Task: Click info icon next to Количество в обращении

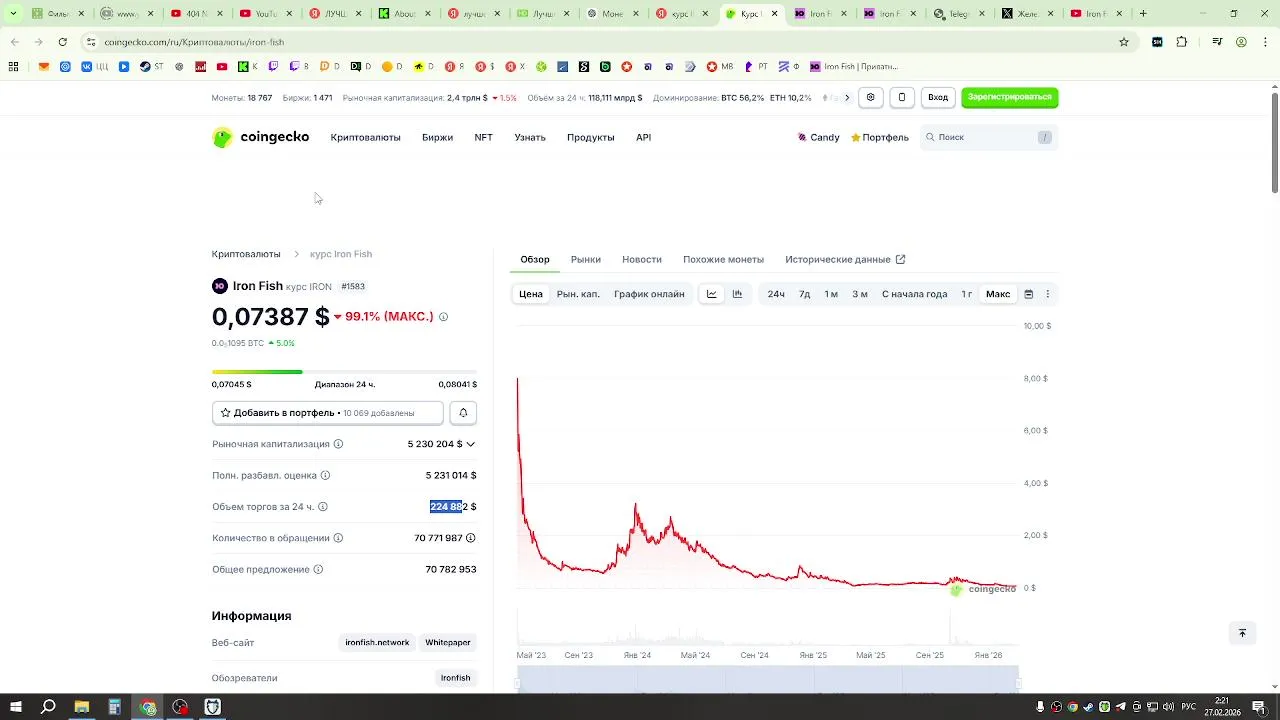Action: click(x=338, y=538)
